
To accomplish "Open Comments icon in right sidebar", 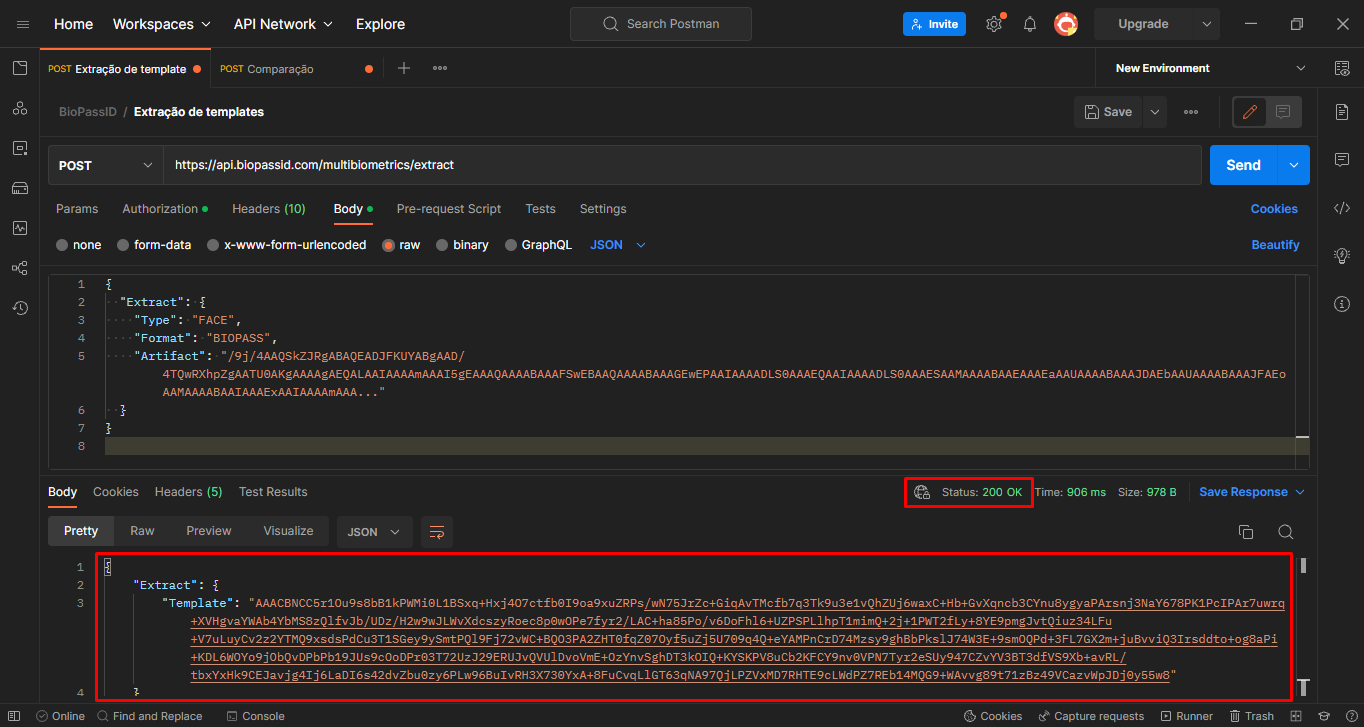I will [1342, 160].
